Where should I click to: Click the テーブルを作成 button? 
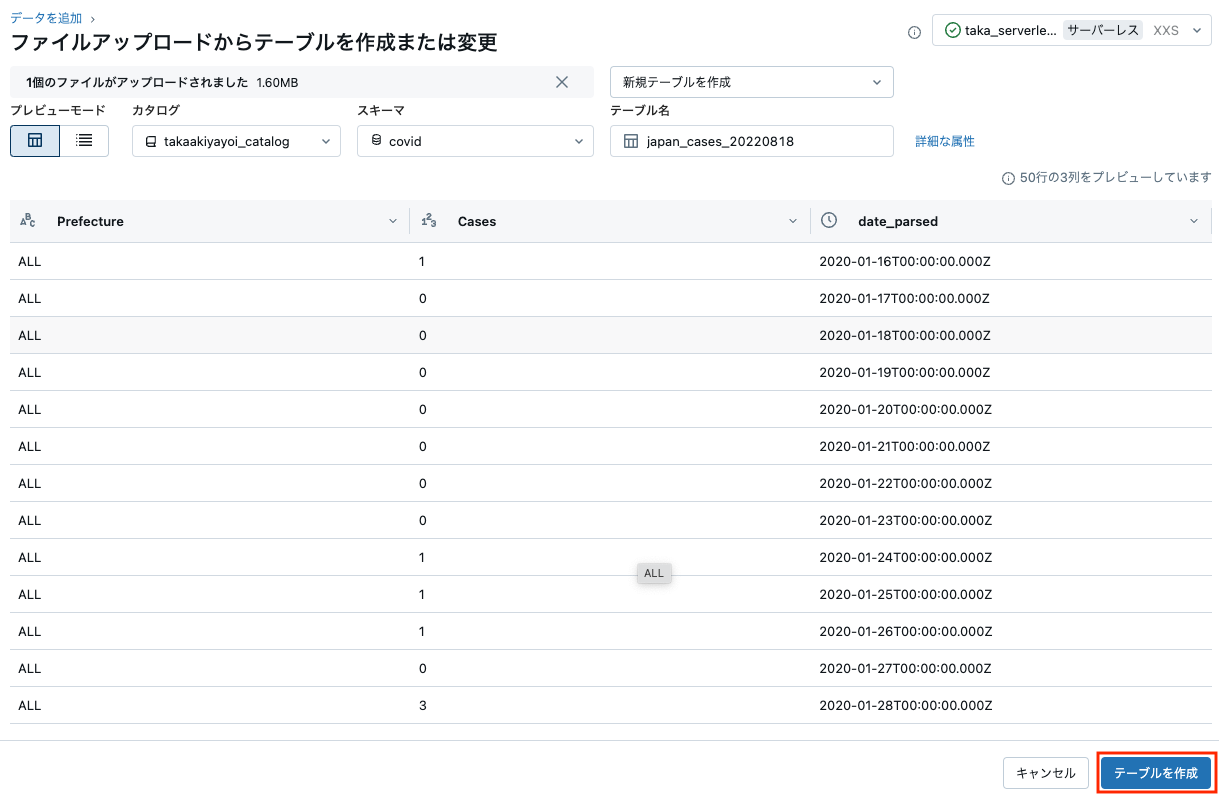coord(1155,772)
